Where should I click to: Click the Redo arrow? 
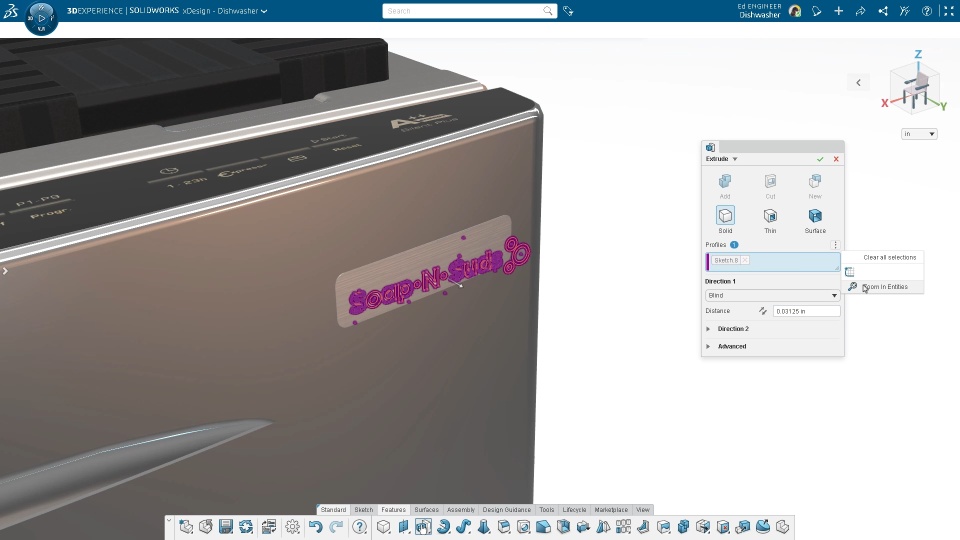(x=336, y=527)
